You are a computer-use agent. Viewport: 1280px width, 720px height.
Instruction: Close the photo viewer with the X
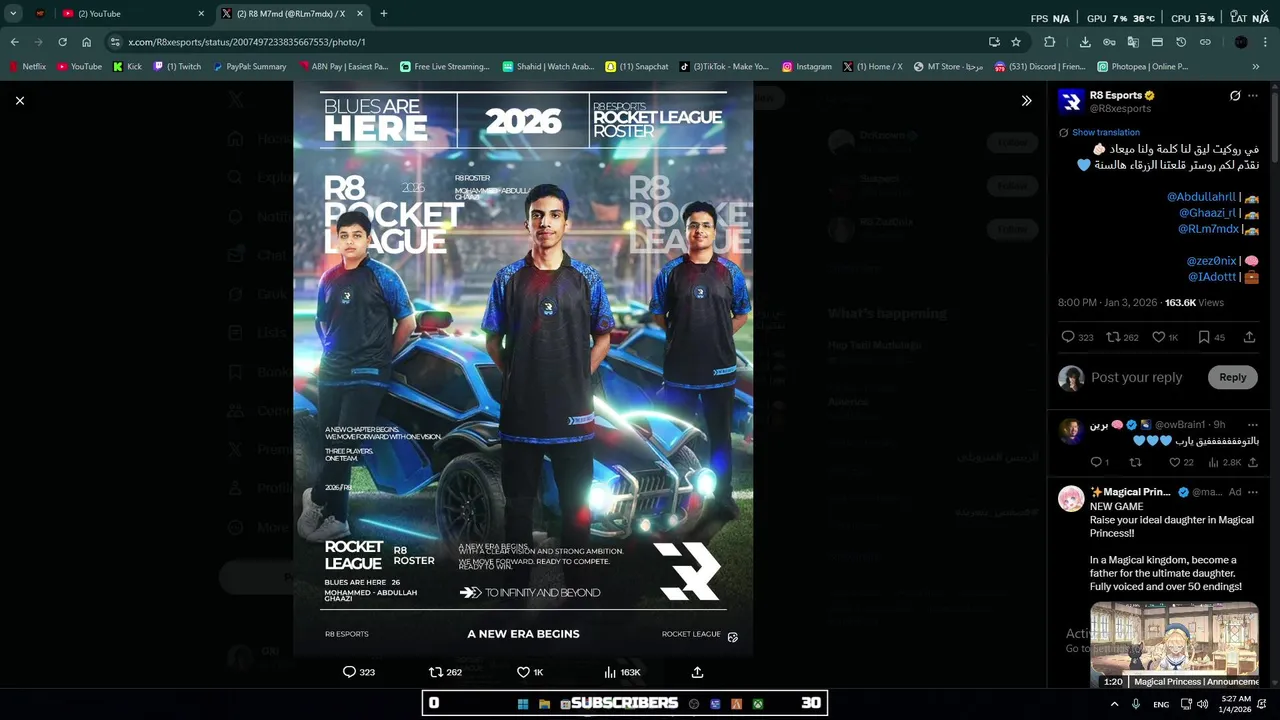coord(19,100)
